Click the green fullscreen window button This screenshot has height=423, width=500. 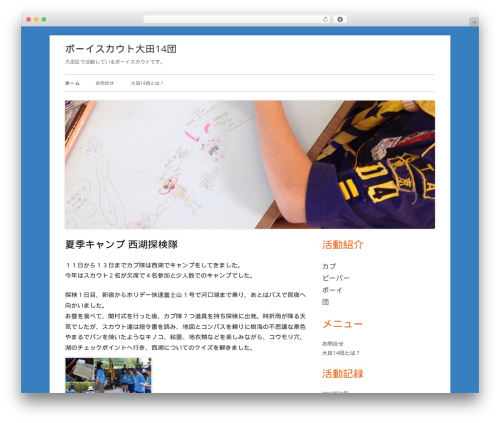(44, 20)
